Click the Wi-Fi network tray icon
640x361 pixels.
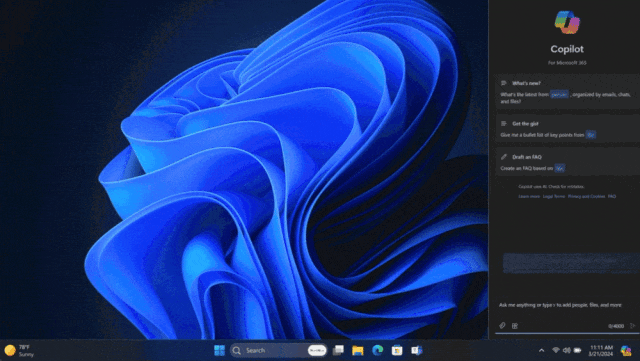pyautogui.click(x=556, y=350)
